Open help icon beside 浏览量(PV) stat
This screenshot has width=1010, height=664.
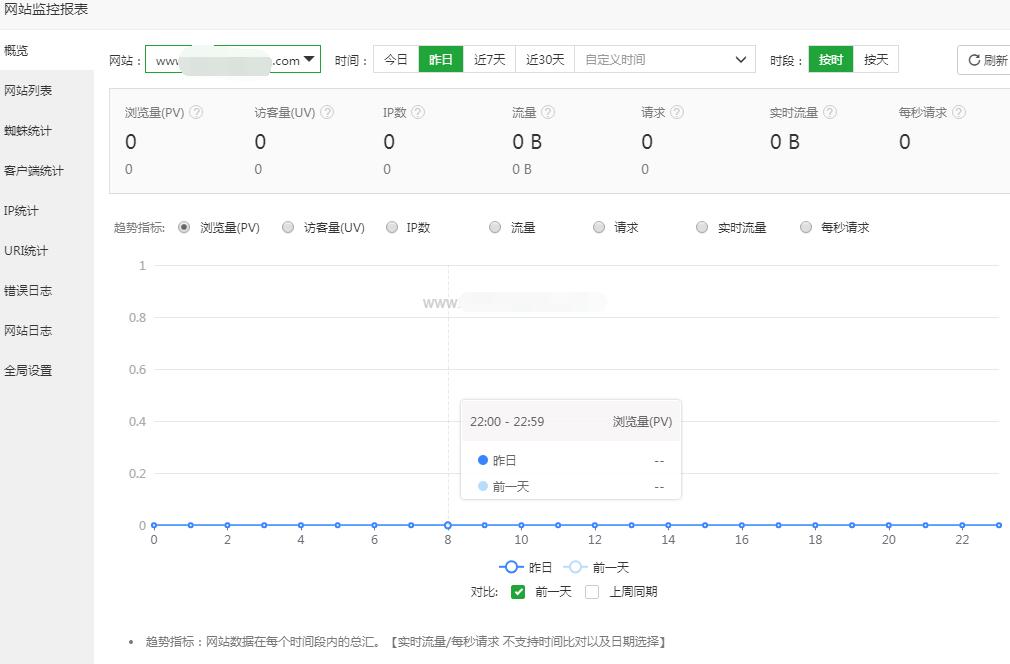pos(196,112)
